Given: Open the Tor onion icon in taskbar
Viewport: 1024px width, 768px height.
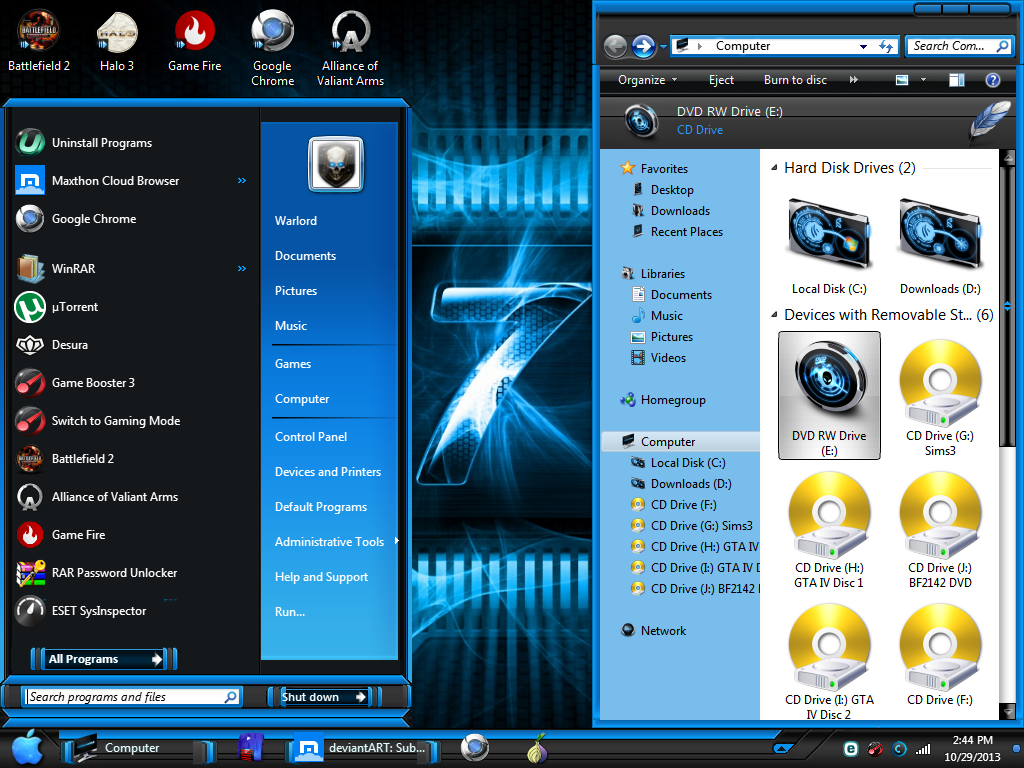Looking at the screenshot, I should point(537,748).
